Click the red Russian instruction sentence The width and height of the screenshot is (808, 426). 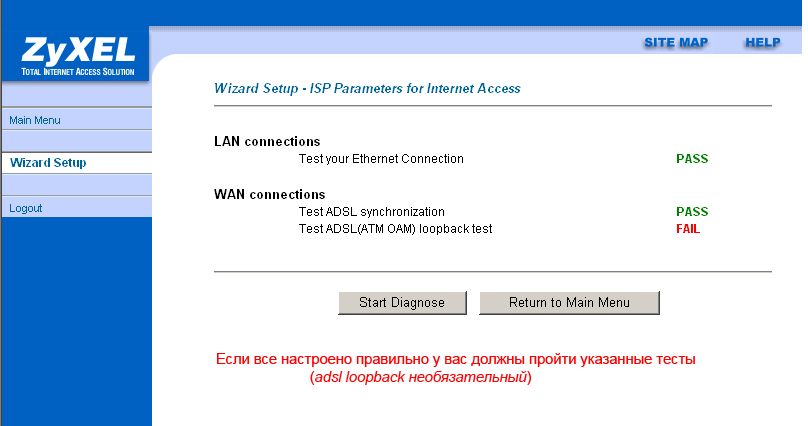point(456,359)
